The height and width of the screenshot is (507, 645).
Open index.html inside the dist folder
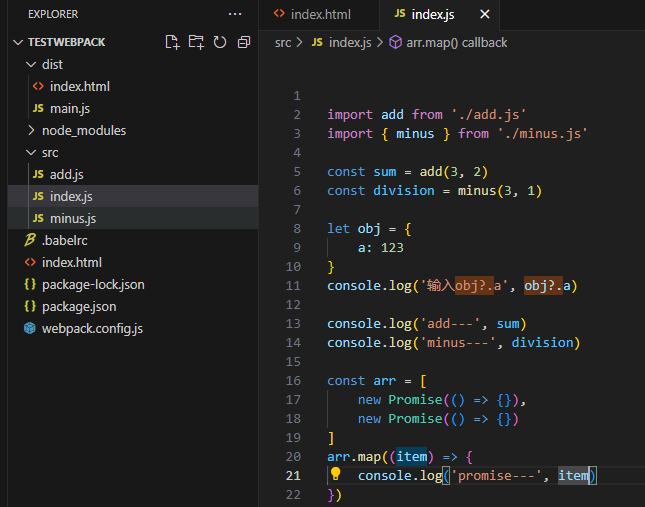click(x=133, y=86)
